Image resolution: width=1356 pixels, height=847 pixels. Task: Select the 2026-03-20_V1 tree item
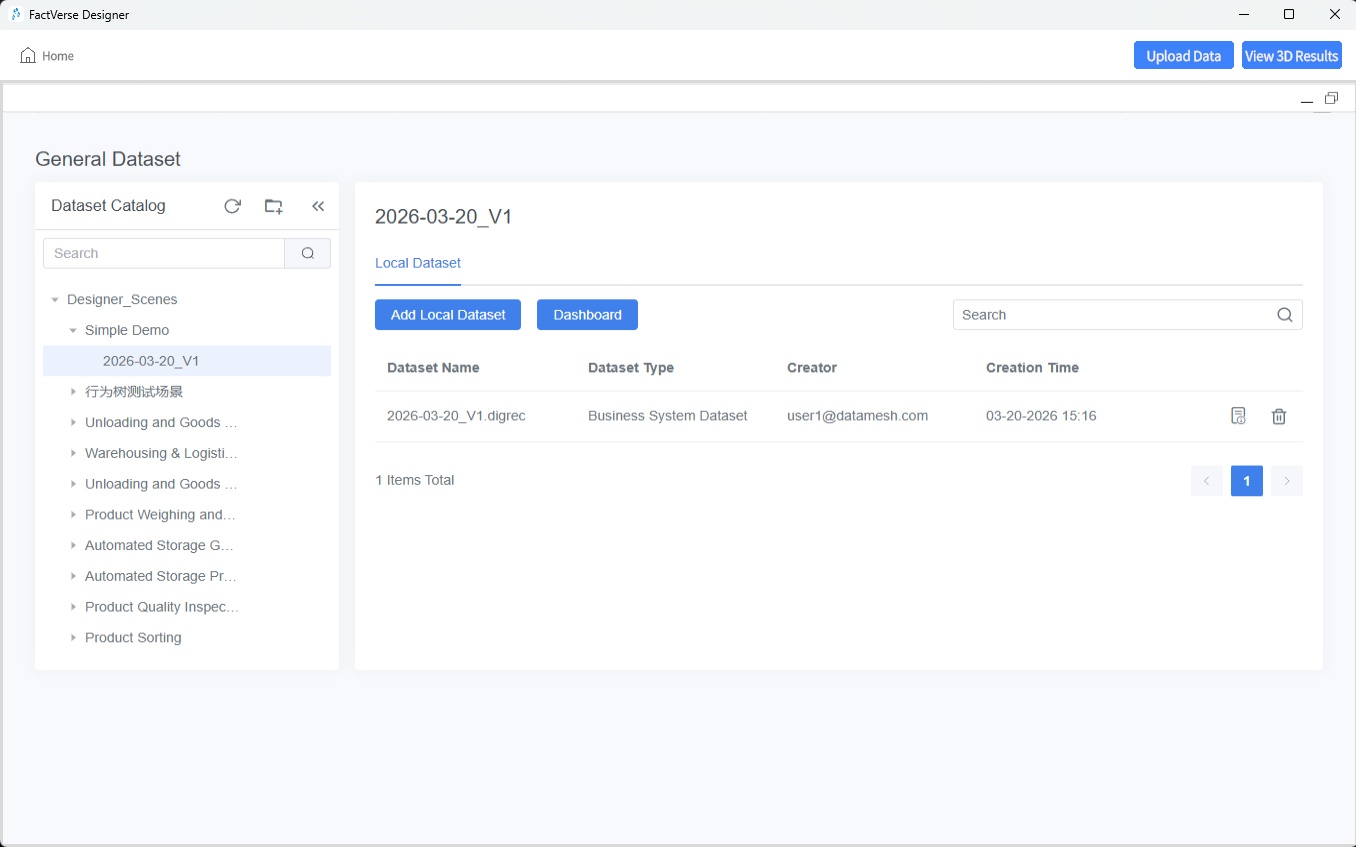(151, 361)
